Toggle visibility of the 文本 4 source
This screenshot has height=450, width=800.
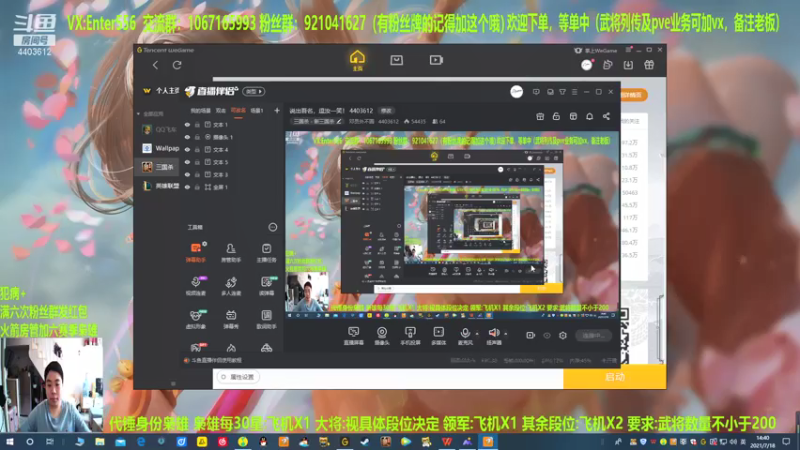coord(187,150)
